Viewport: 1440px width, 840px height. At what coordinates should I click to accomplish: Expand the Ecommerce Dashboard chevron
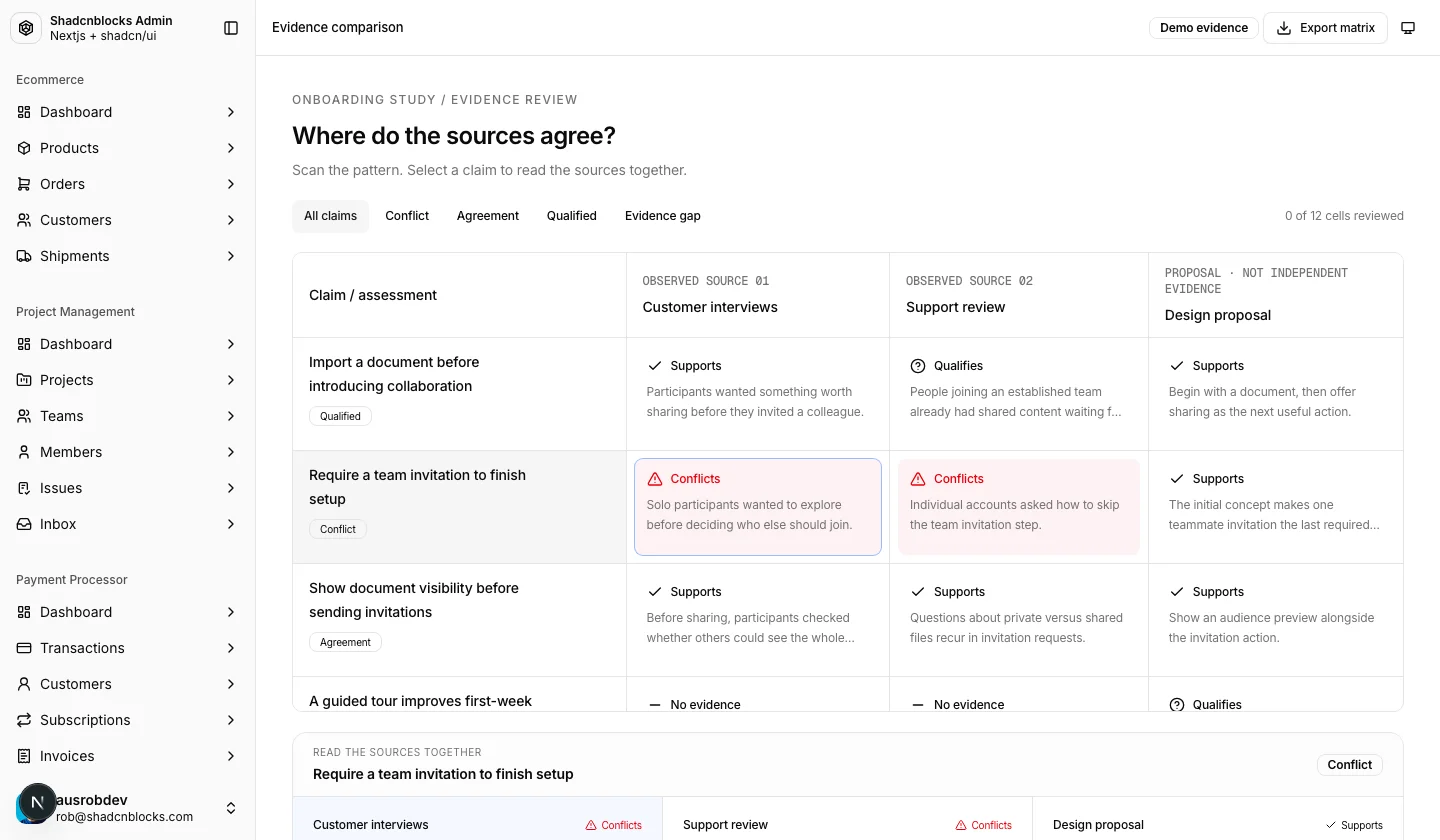pos(231,112)
